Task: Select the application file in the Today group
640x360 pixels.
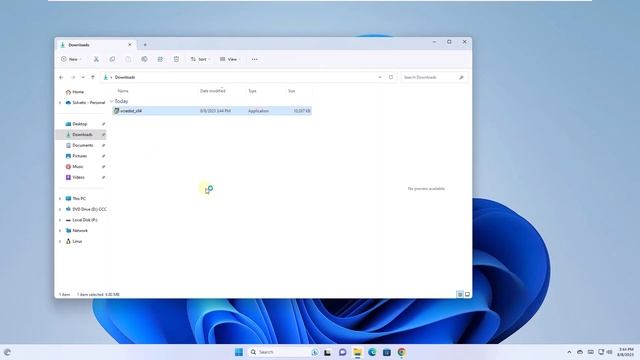Action: 212,111
